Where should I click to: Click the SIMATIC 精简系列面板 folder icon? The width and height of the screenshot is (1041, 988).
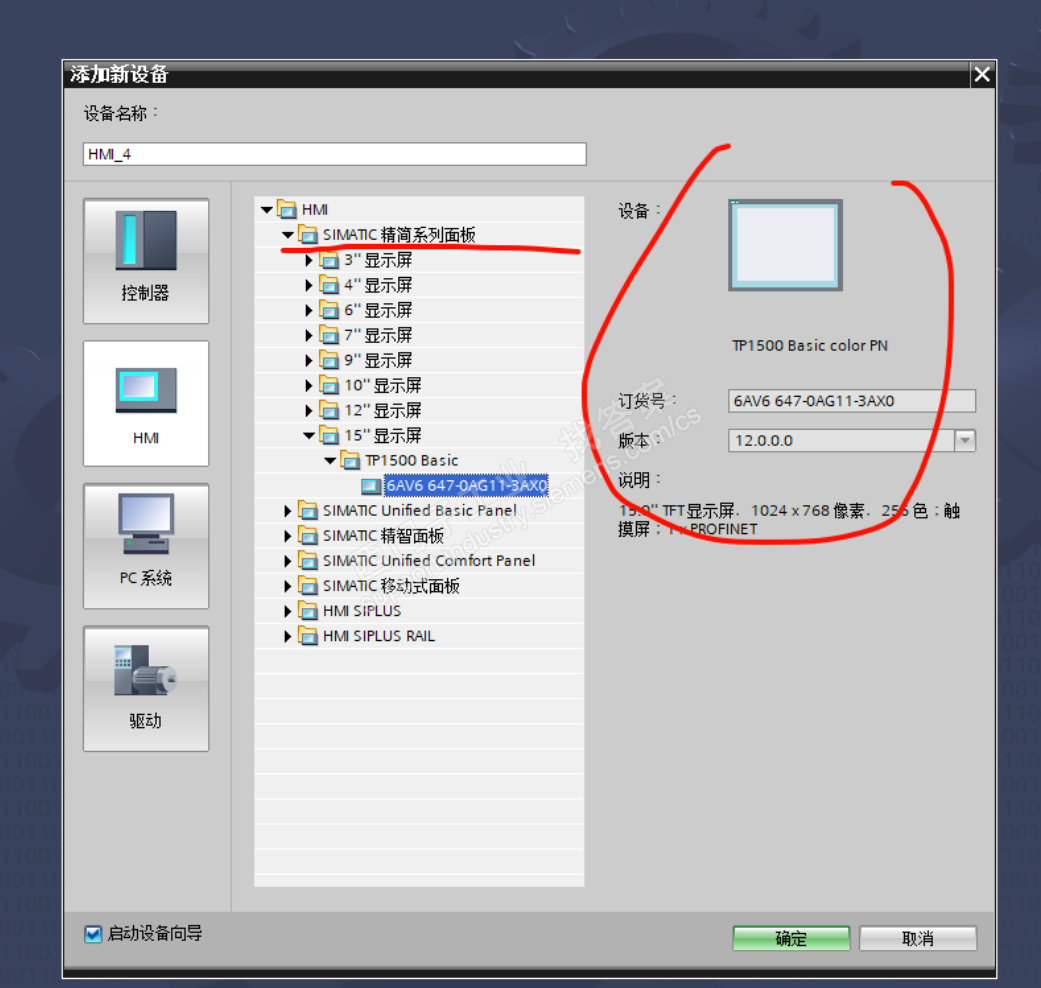pos(308,234)
